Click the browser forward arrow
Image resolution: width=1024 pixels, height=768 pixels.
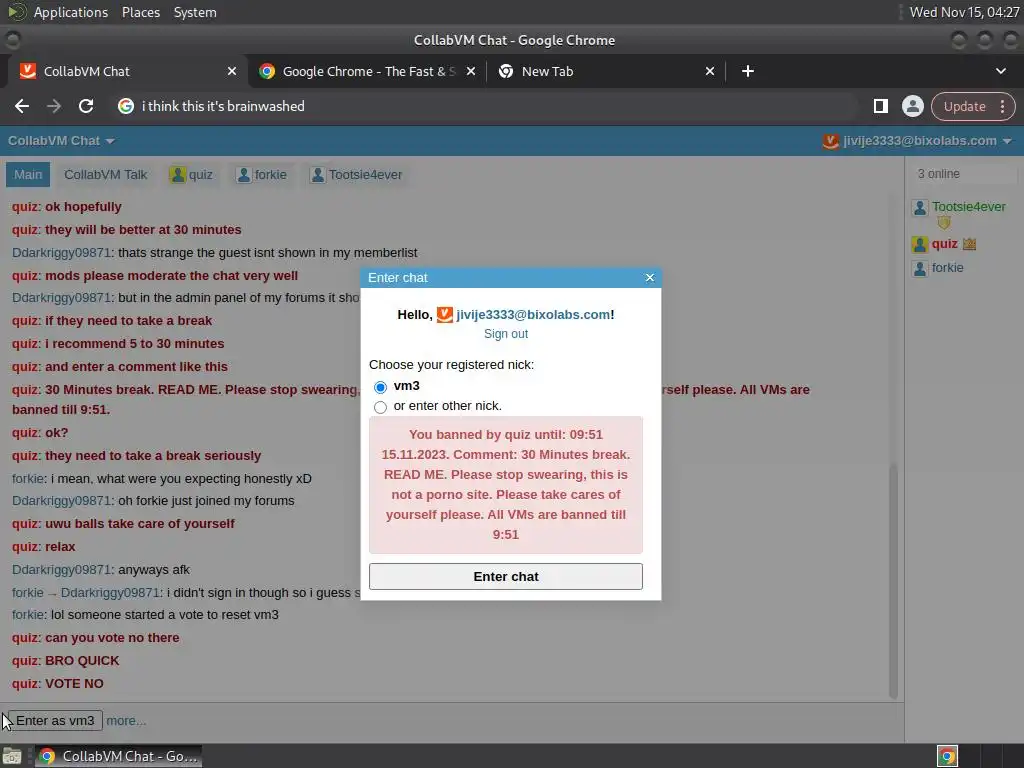(x=54, y=106)
